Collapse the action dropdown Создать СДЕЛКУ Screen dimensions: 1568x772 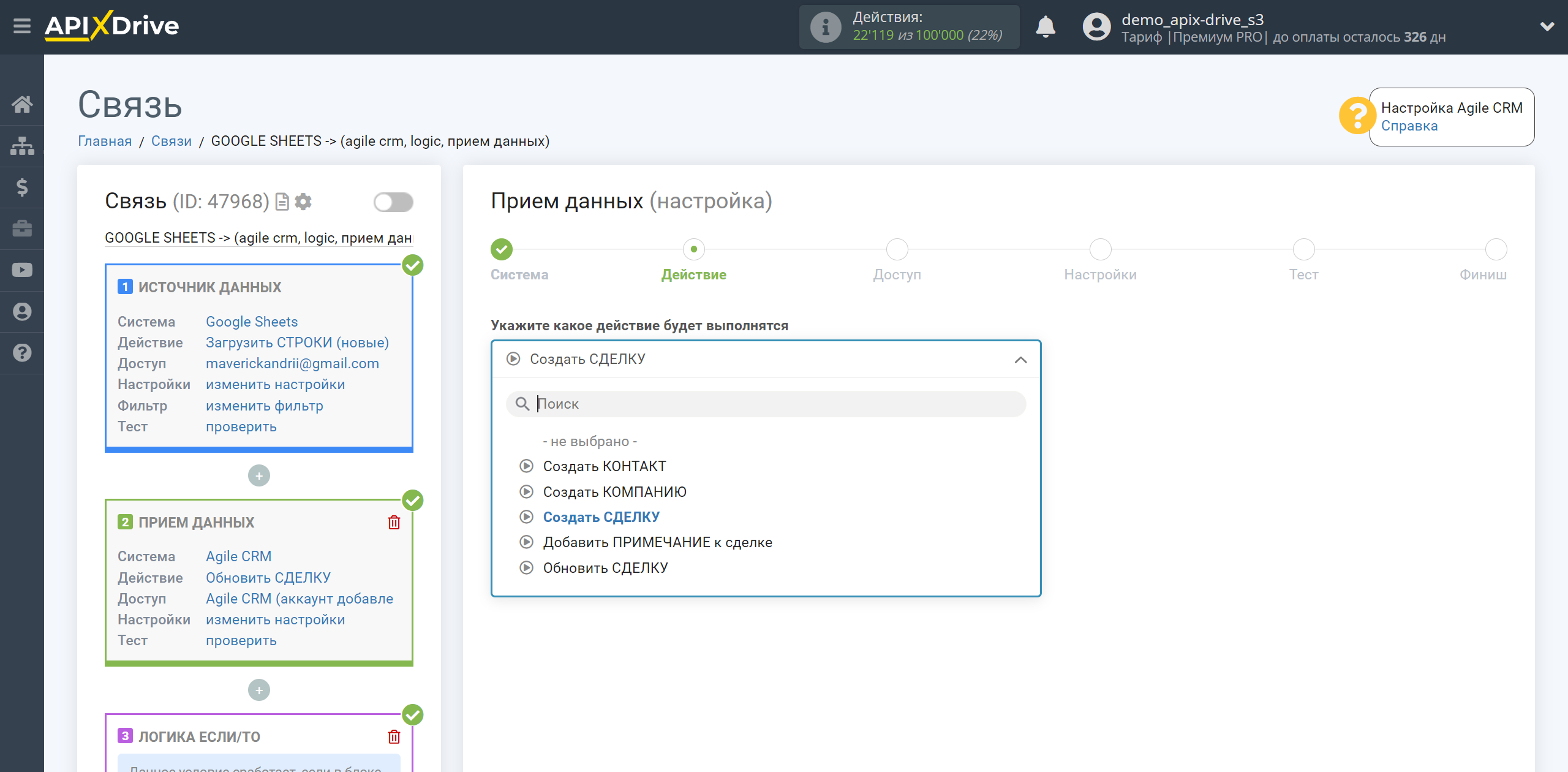coord(766,359)
